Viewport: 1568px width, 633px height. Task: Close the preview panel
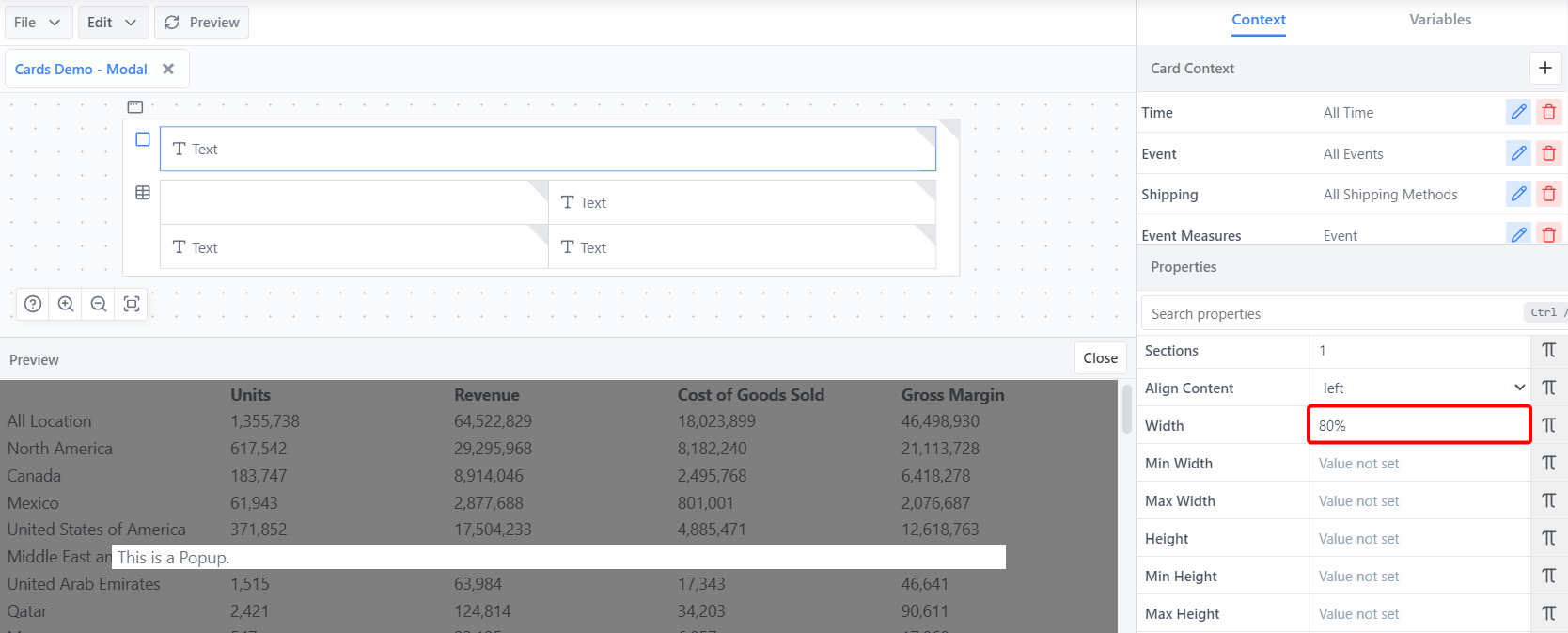click(x=1100, y=358)
